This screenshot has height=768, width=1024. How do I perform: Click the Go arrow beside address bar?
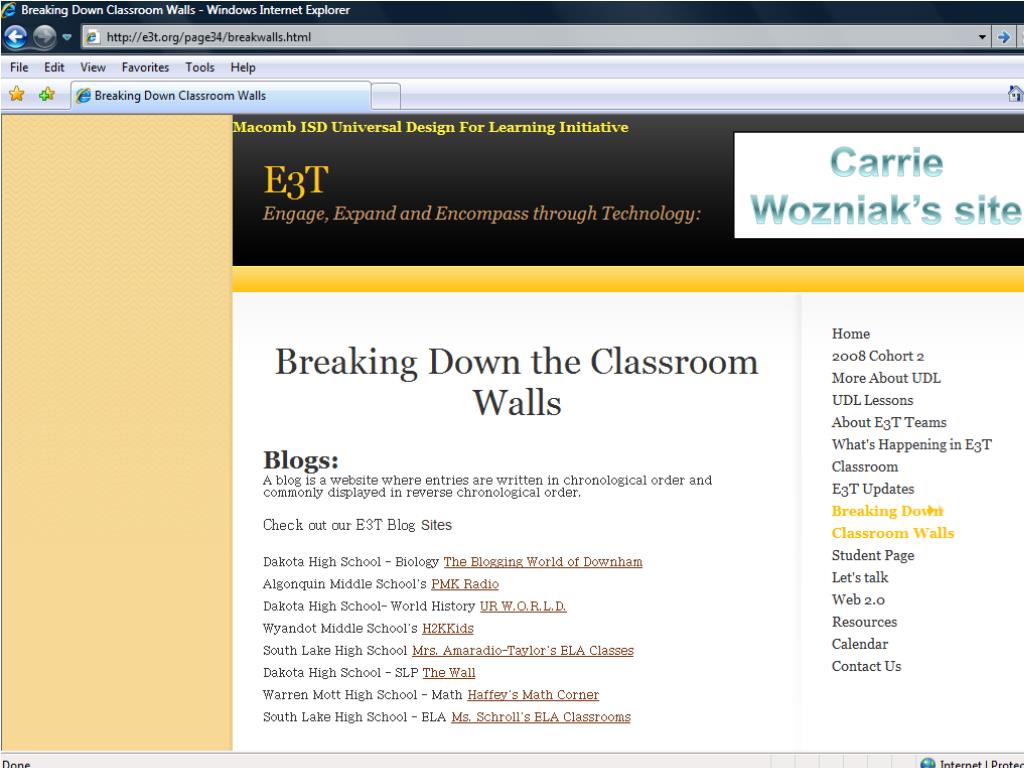point(1004,37)
